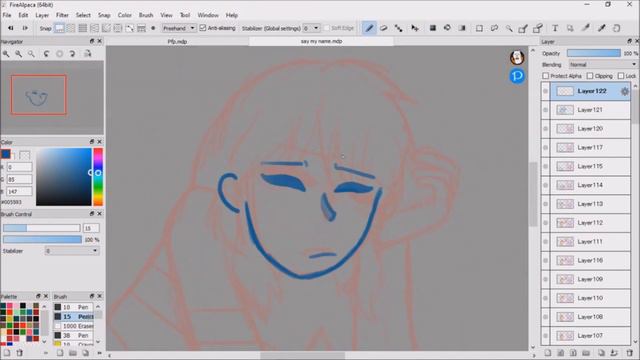
Task: Rotate canvas right in Navigator
Action: point(72,54)
